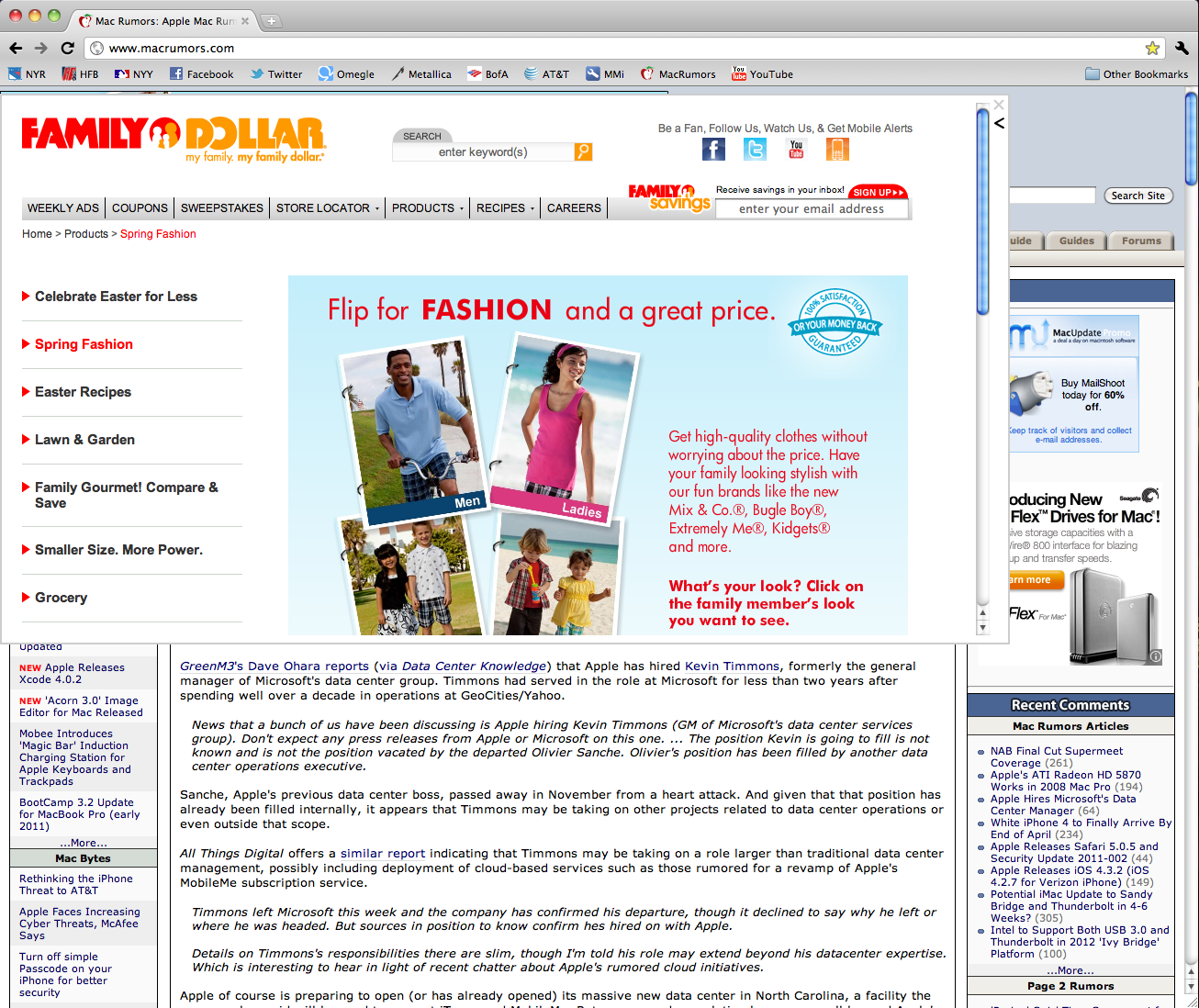Open the Chrome wrench menu
Screen dimensions: 1199x1008
click(1182, 48)
